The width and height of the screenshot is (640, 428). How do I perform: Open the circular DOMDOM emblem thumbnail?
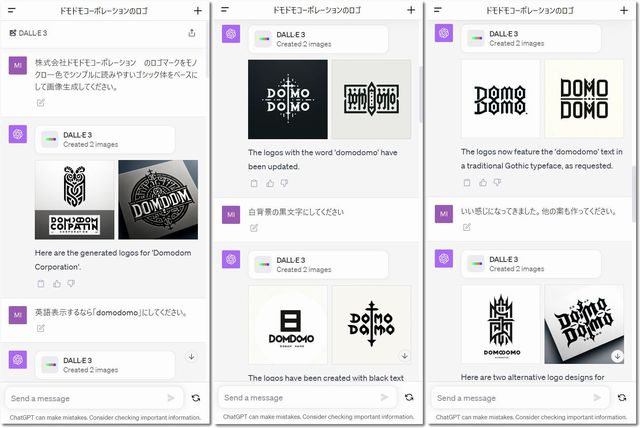pyautogui.click(x=158, y=200)
